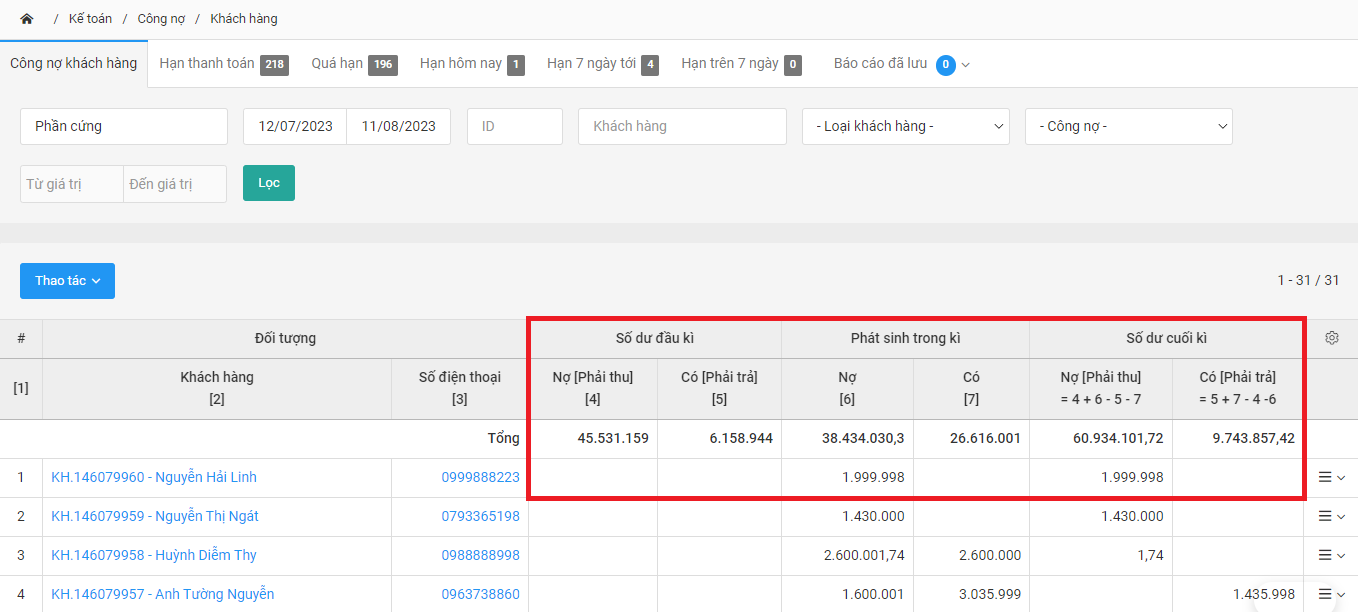Viewport: 1358px width, 612px height.
Task: Switch to the Hạn thanh toán tab
Action: (x=223, y=64)
